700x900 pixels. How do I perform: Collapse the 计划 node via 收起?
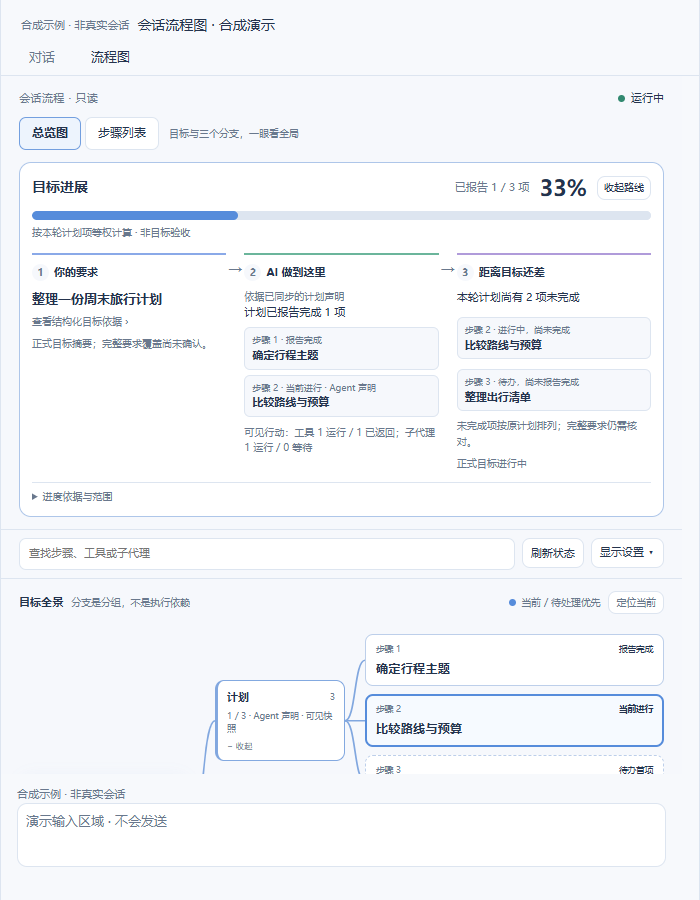pyautogui.click(x=240, y=746)
